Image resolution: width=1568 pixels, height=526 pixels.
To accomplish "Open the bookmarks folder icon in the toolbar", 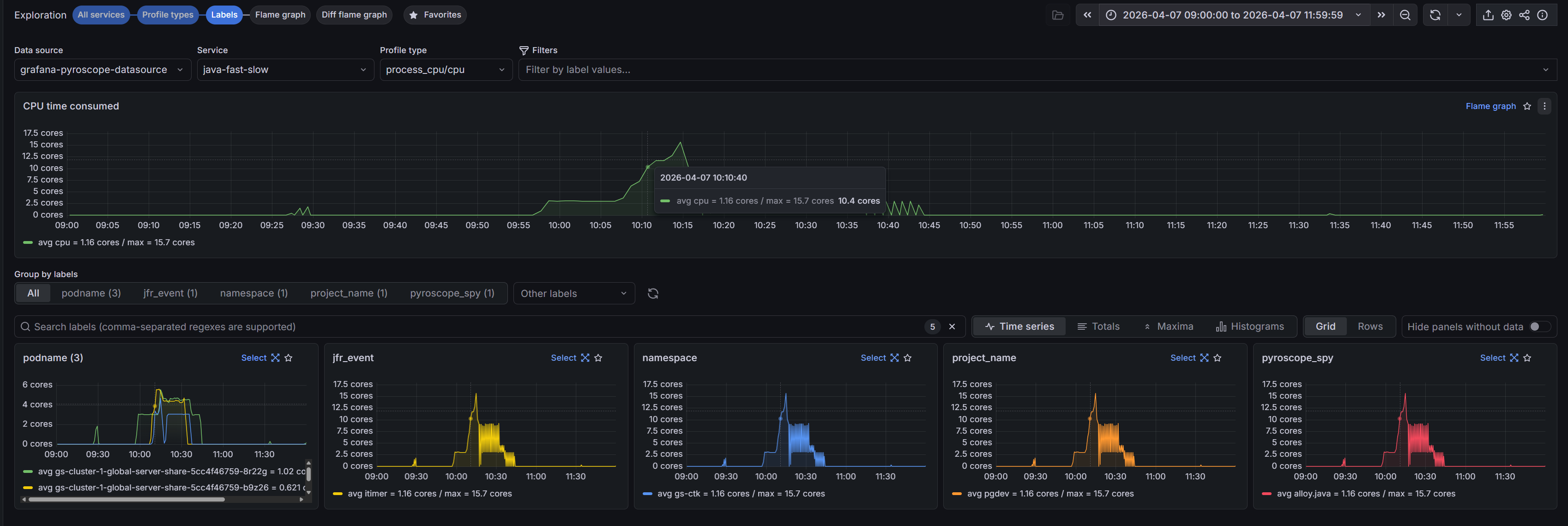I will 1058,15.
